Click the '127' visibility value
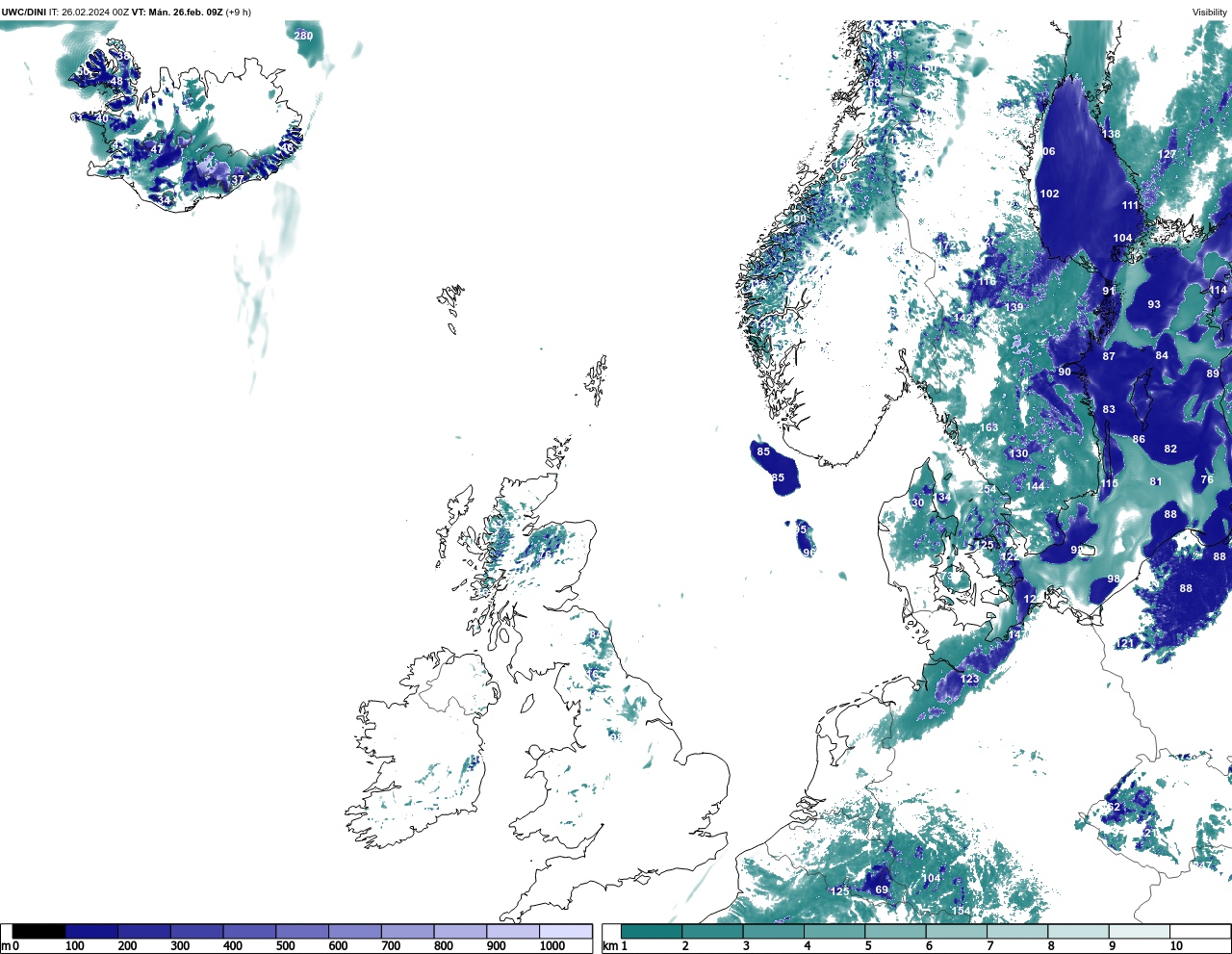Image resolution: width=1232 pixels, height=954 pixels. click(x=1168, y=154)
